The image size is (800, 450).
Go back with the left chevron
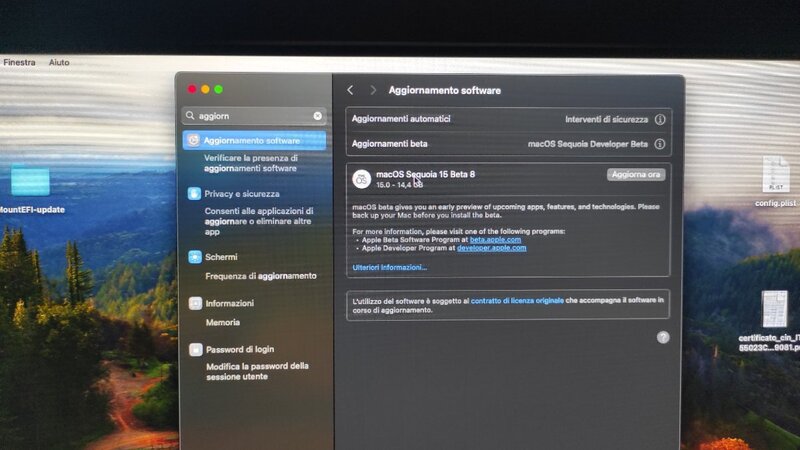[350, 90]
